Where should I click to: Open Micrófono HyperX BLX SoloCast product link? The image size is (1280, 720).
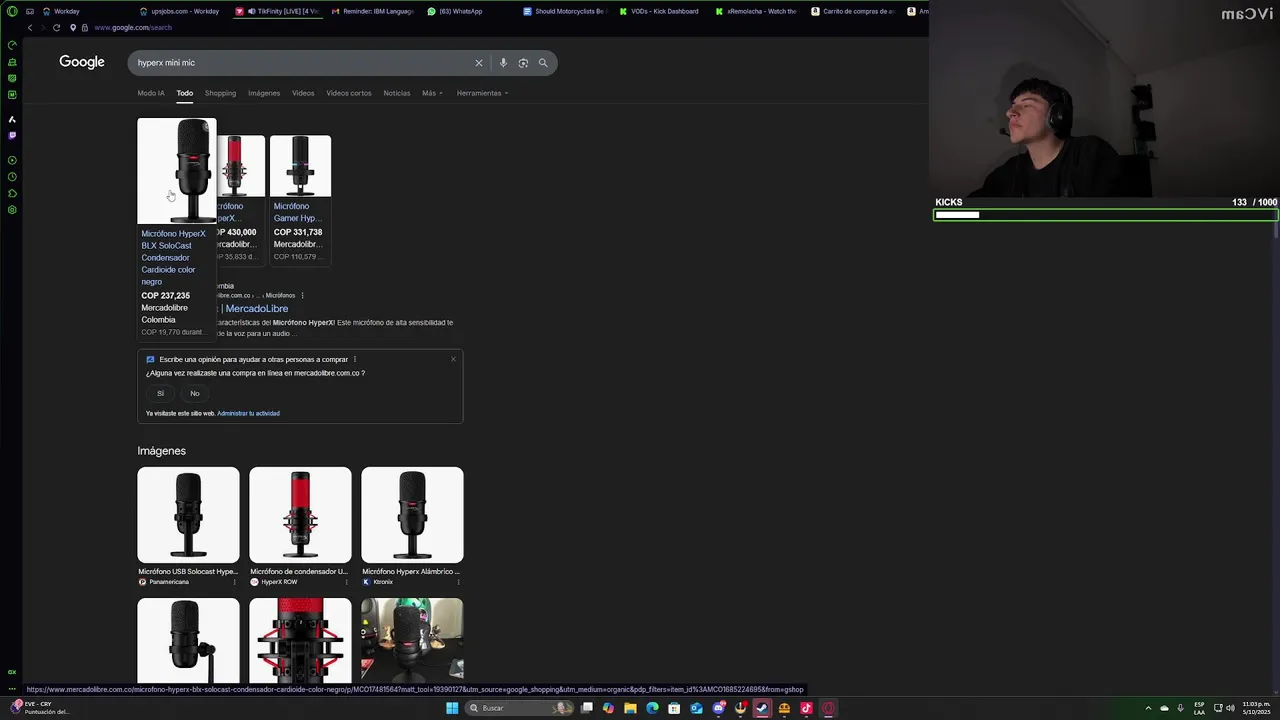coord(173,258)
